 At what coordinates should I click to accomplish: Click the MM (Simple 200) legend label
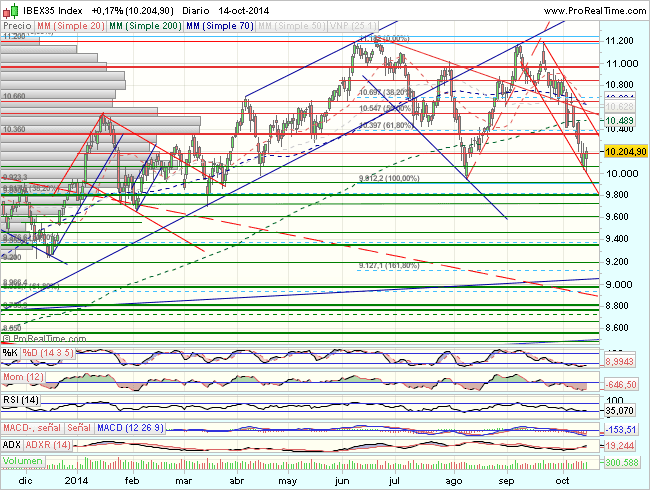(145, 26)
